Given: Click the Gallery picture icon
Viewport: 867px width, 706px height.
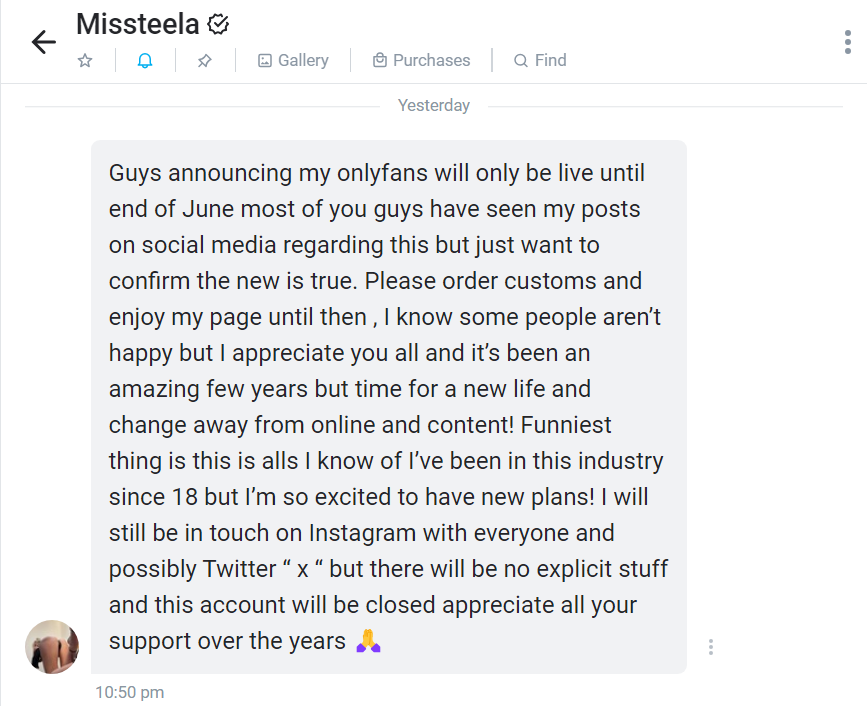Looking at the screenshot, I should point(265,61).
